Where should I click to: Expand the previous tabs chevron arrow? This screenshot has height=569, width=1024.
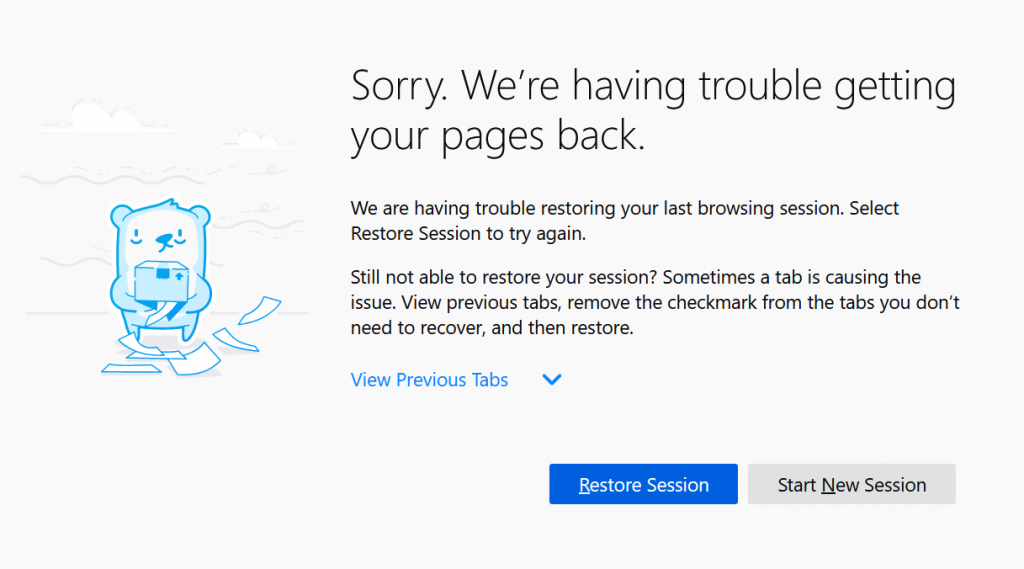tap(551, 380)
